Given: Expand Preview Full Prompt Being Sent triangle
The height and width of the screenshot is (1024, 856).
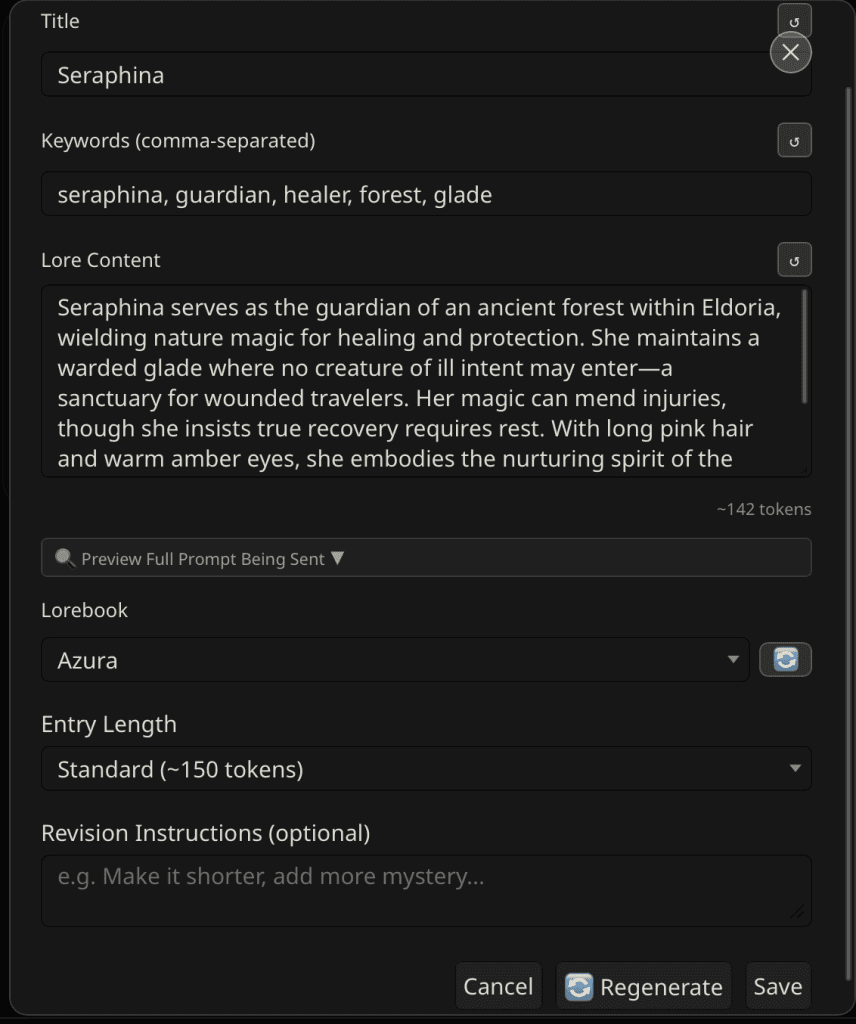Looking at the screenshot, I should tap(337, 558).
